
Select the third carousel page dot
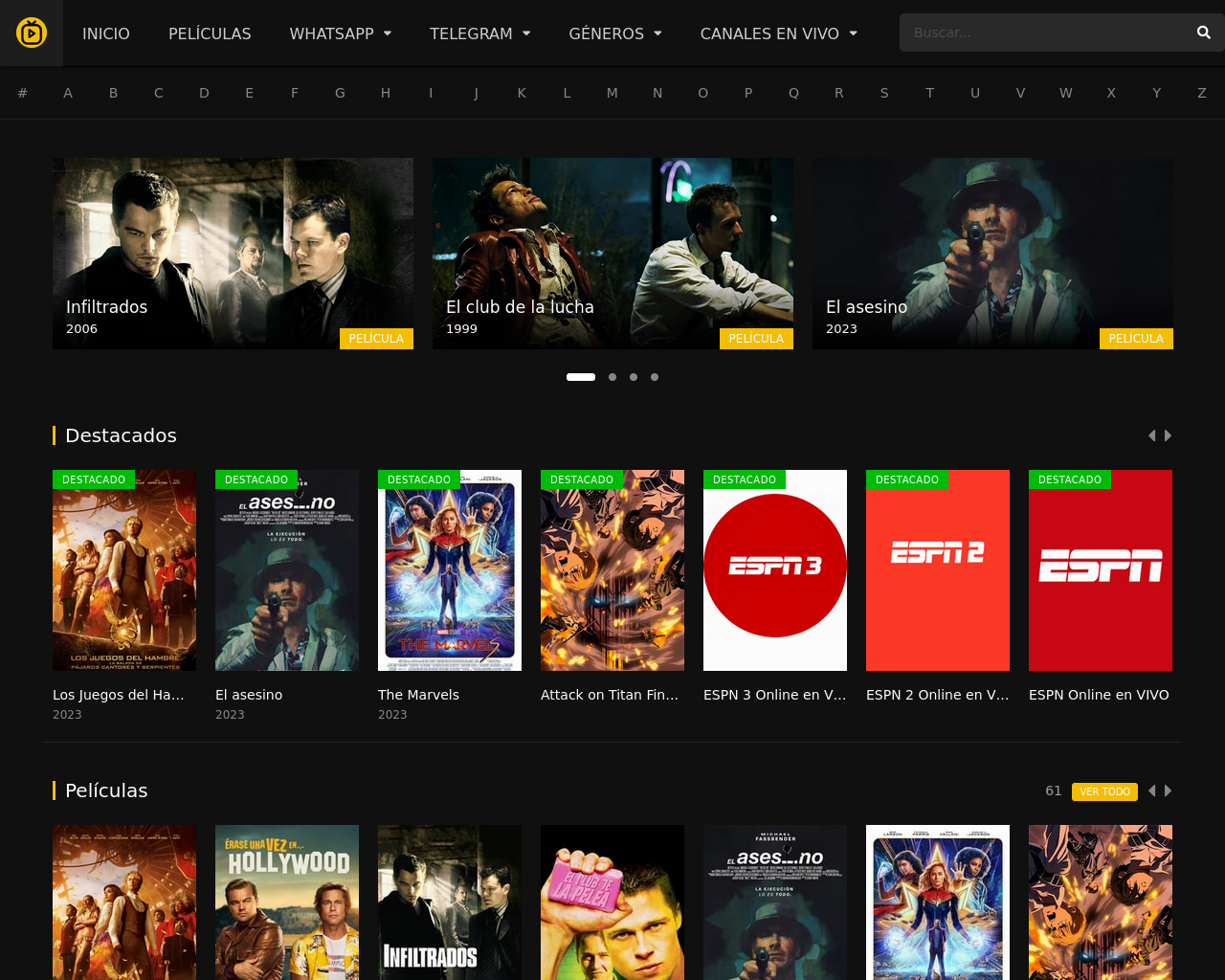(634, 377)
